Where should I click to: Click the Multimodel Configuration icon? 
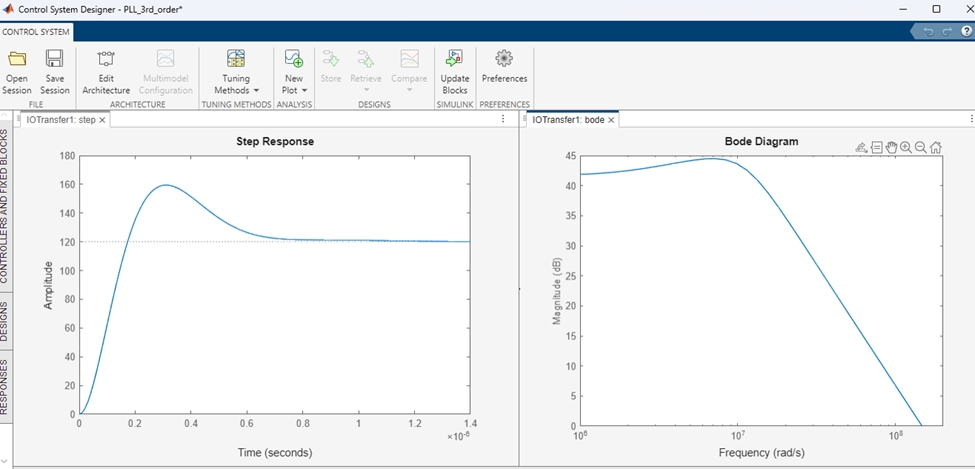(x=165, y=59)
